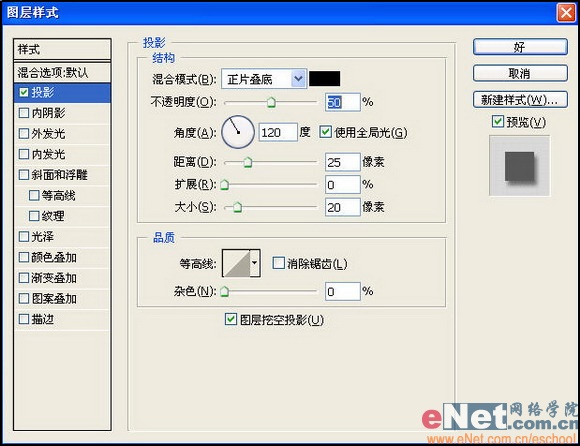This screenshot has height=446, width=580.
Task: Open the blend mode 正片叠底 dropdown
Action: [x=264, y=79]
